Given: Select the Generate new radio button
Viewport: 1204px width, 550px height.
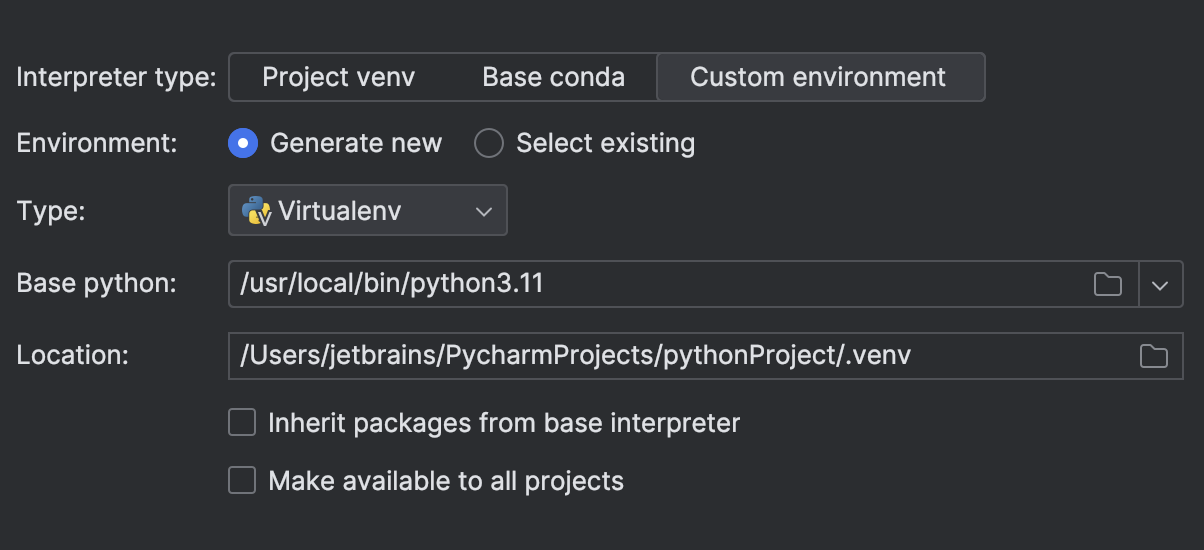Looking at the screenshot, I should [243, 143].
